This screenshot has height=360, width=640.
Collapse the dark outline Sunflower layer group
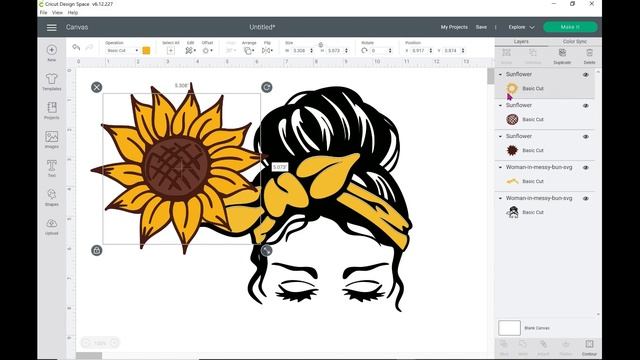click(500, 136)
